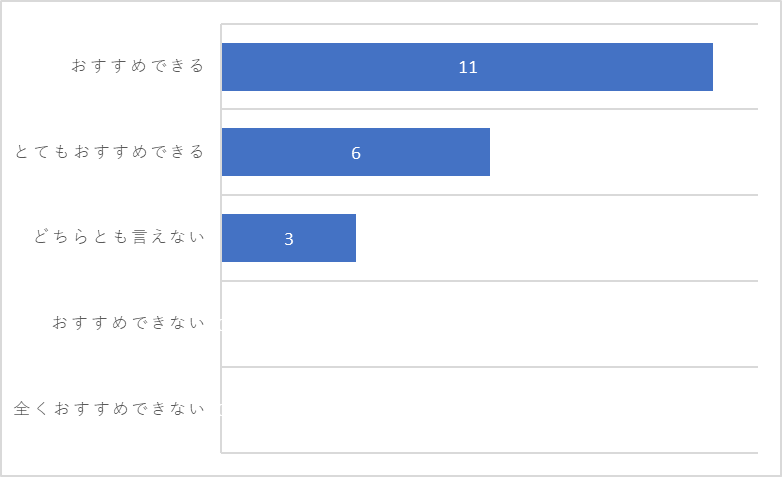This screenshot has width=782, height=477.
Task: Select the blue bar labeled 11
Action: tap(467, 67)
